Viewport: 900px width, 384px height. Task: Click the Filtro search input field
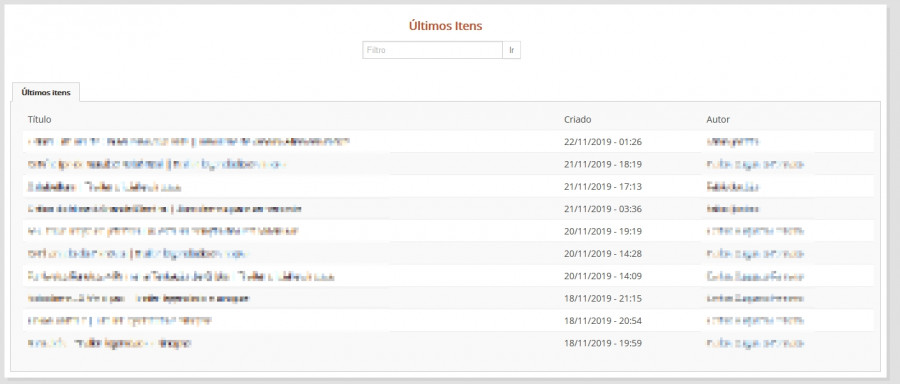[x=432, y=50]
